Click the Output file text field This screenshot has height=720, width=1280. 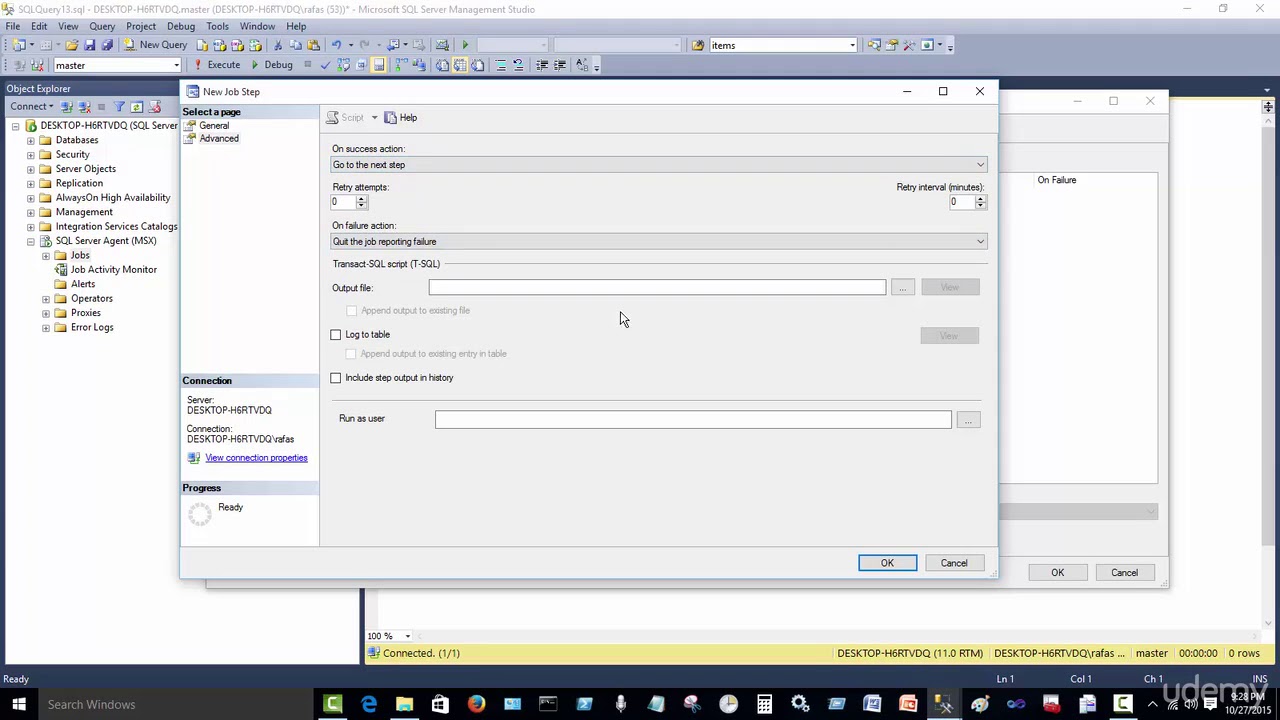point(657,288)
